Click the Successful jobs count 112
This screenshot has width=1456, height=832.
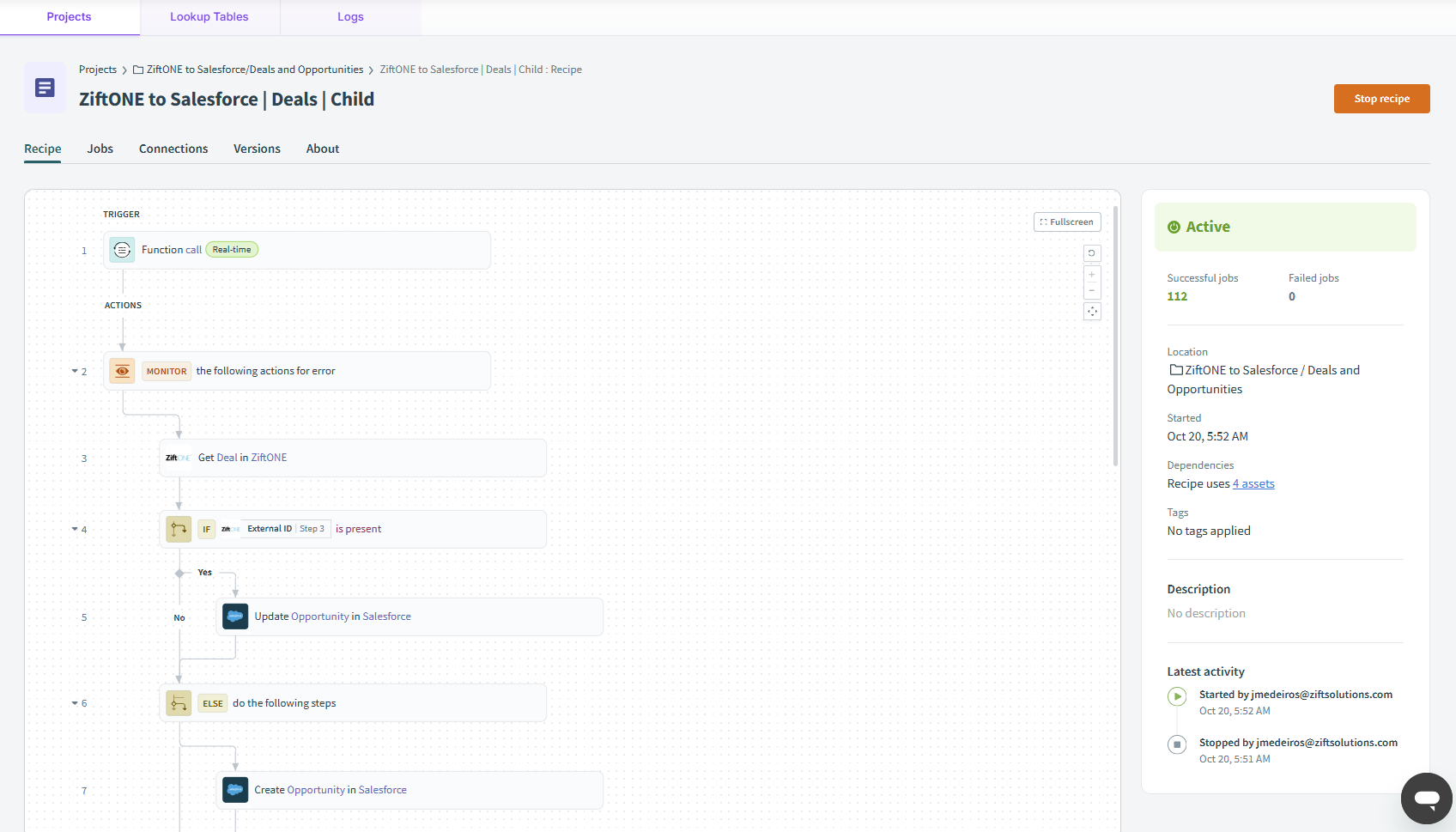[x=1177, y=296]
